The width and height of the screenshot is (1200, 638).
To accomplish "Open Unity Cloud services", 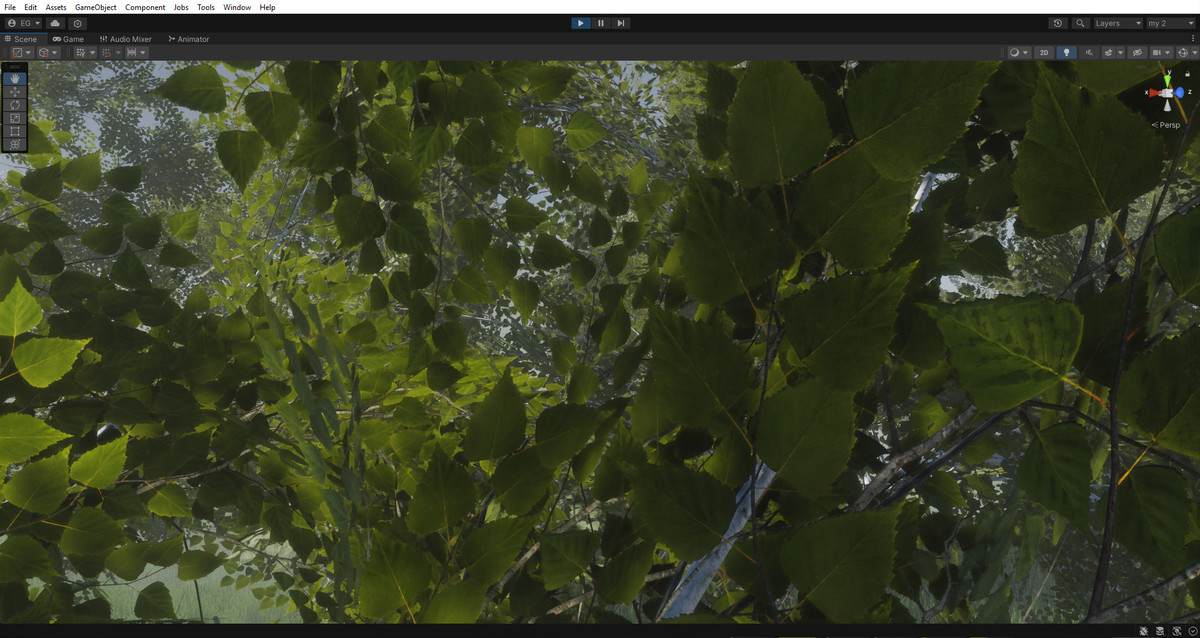I will click(x=54, y=23).
